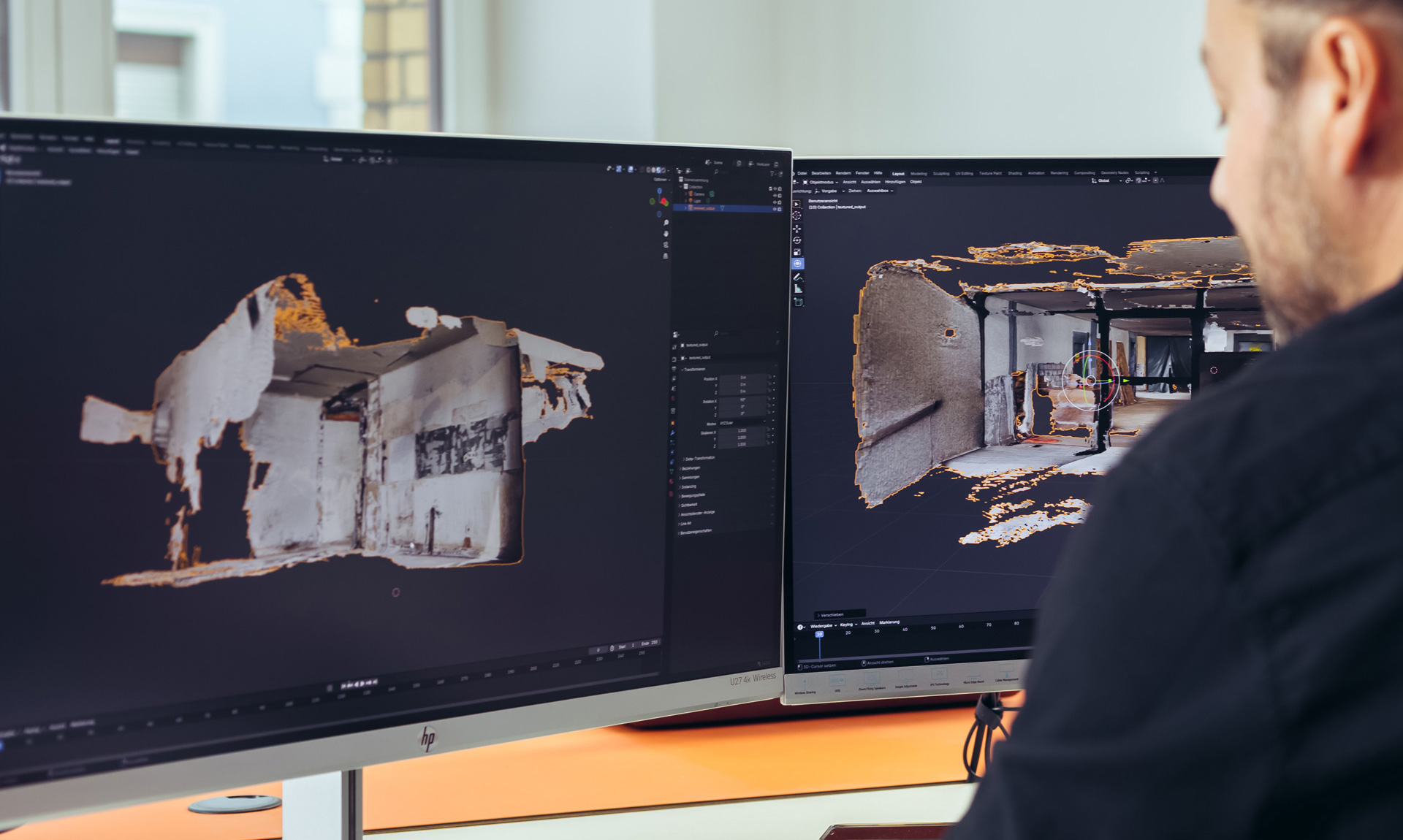
Task: Select the Measure tool on right monitor
Action: click(x=798, y=289)
